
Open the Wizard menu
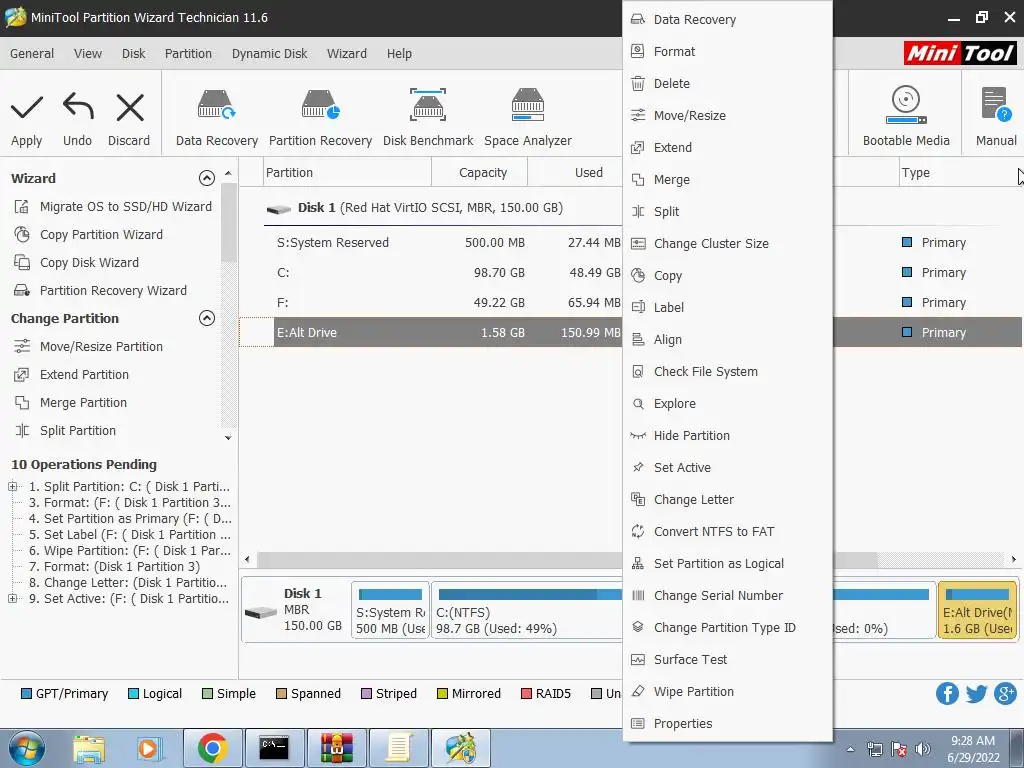point(347,54)
